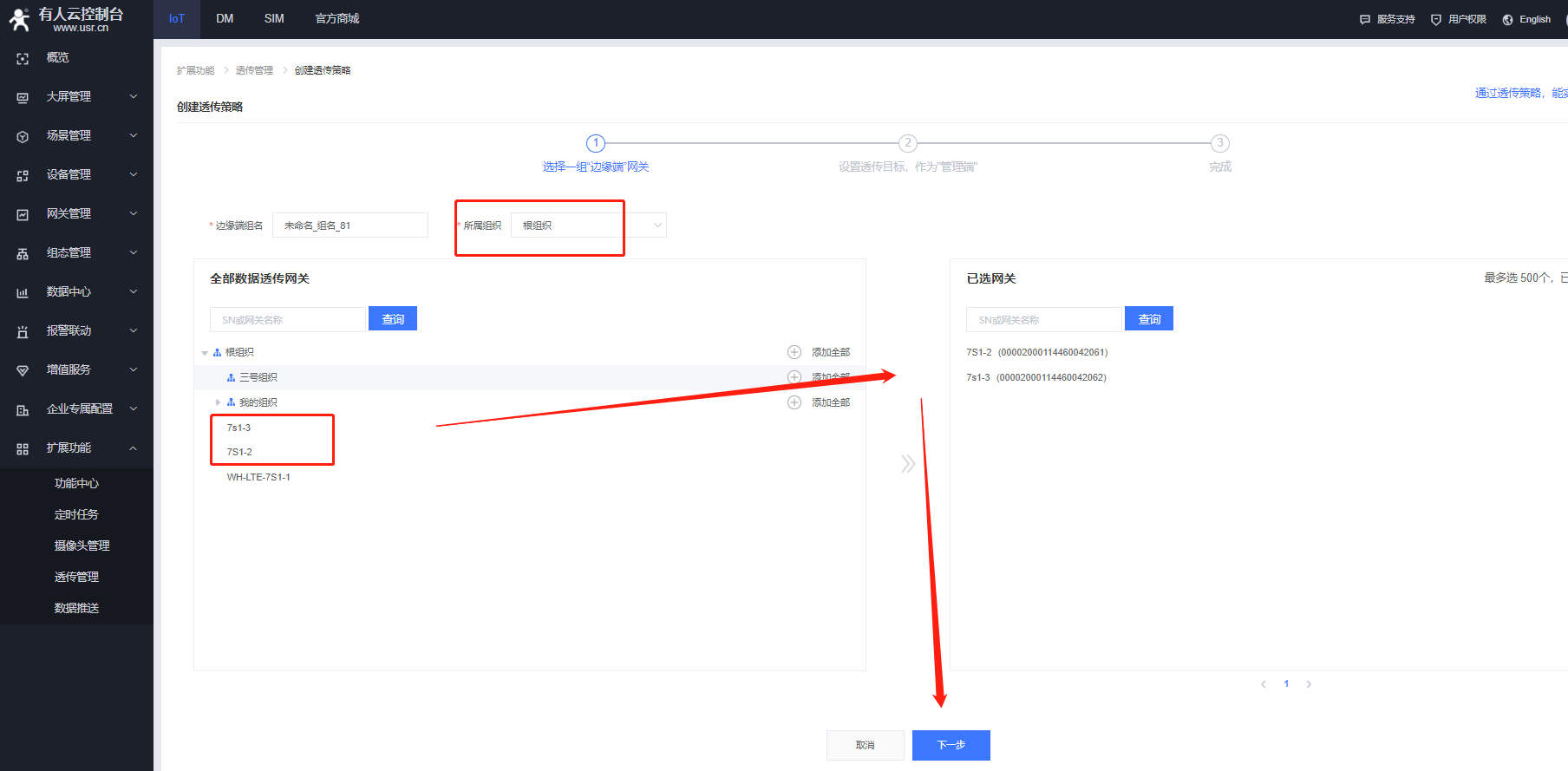Viewport: 1568px width, 771px height.
Task: Click plus icon to add all 三号组织
Action: tap(794, 377)
